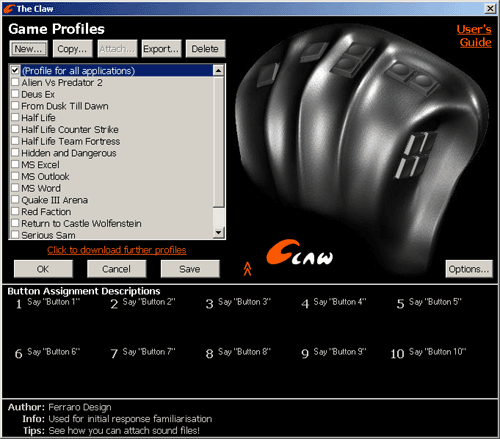Image resolution: width=500 pixels, height=439 pixels.
Task: Click button 6 description Say "Button 6"
Action: (x=54, y=352)
